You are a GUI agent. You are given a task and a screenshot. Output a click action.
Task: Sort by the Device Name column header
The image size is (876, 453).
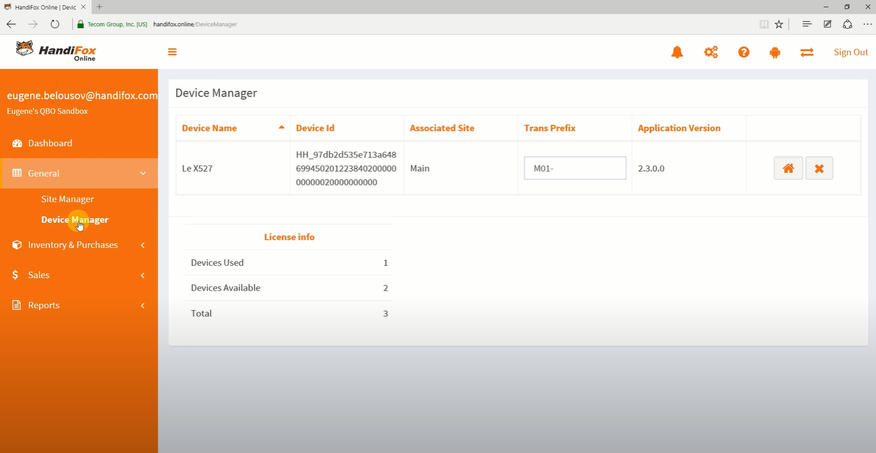(x=210, y=128)
